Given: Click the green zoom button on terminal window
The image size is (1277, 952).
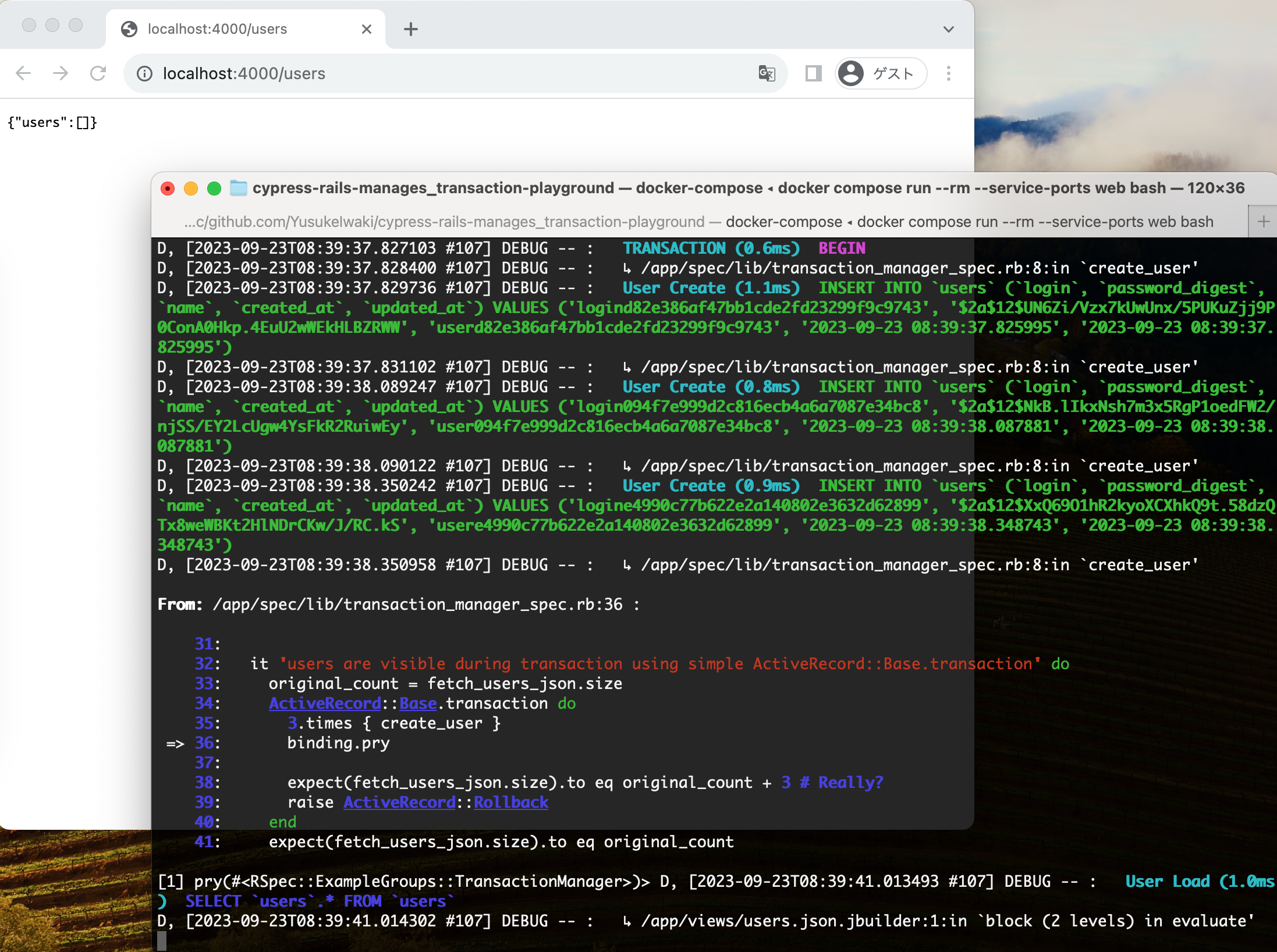Looking at the screenshot, I should click(x=214, y=188).
